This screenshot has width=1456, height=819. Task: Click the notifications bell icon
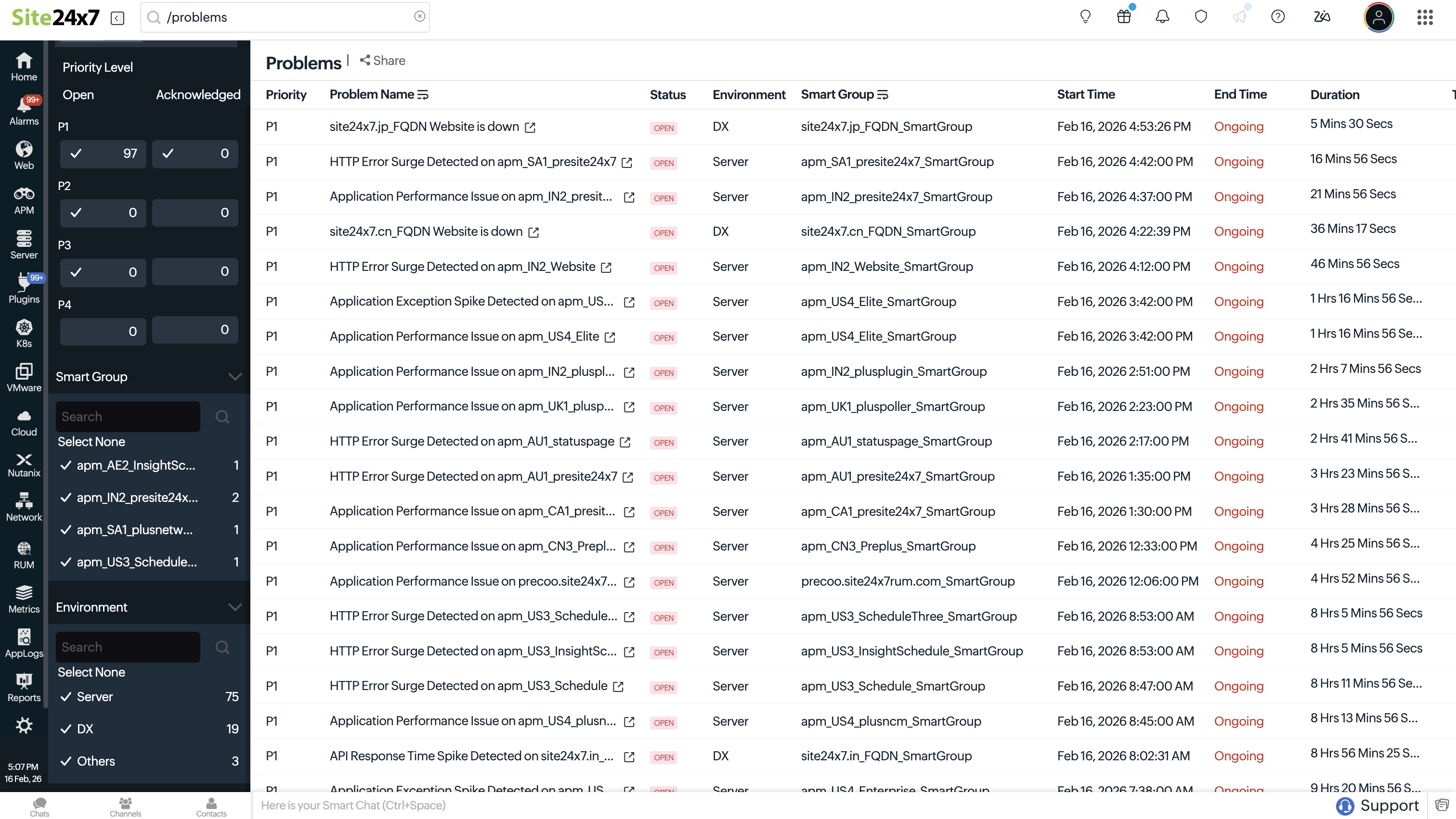point(1162,17)
